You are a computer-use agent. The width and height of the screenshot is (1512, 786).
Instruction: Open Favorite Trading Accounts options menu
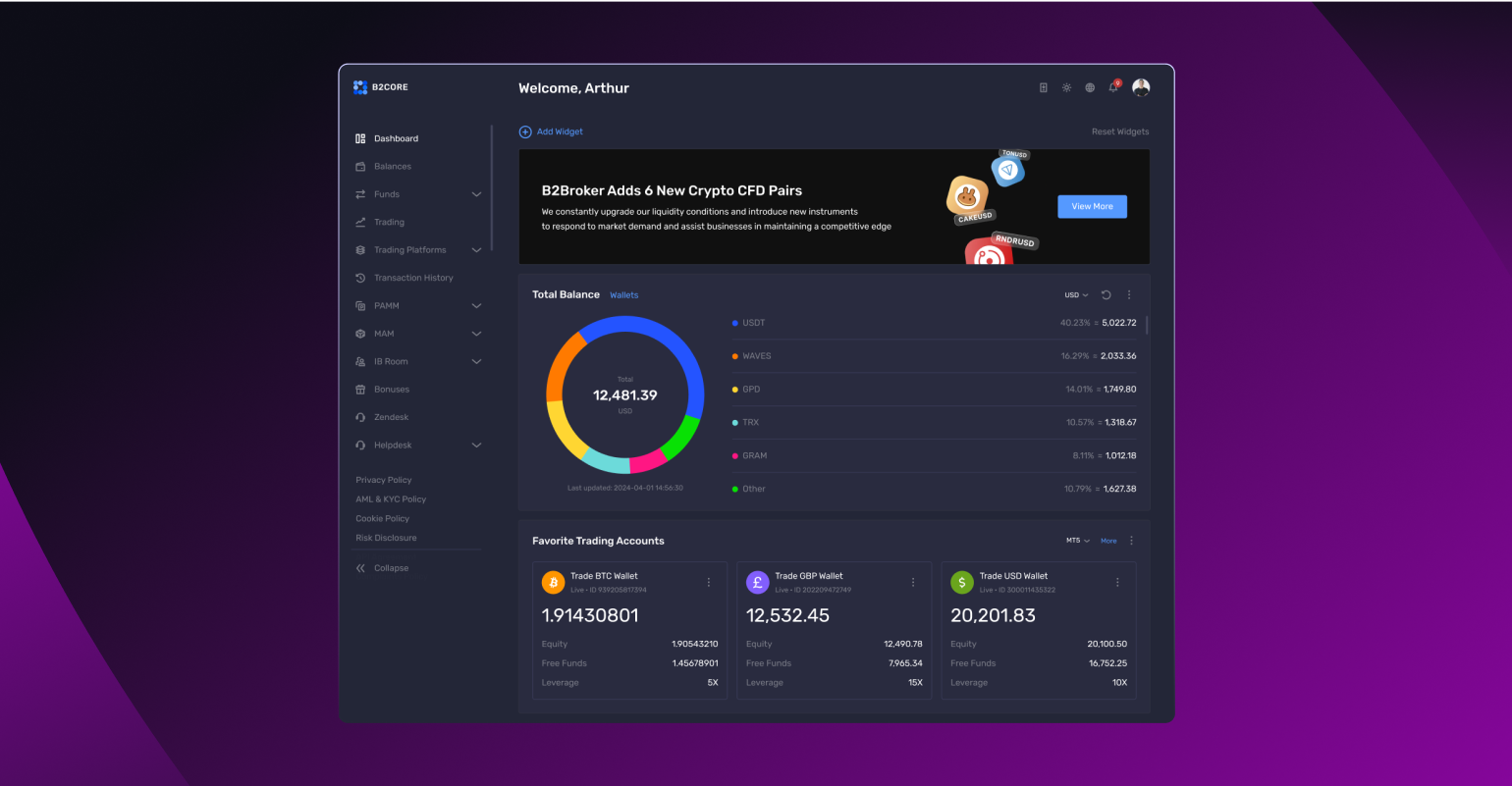click(1131, 541)
